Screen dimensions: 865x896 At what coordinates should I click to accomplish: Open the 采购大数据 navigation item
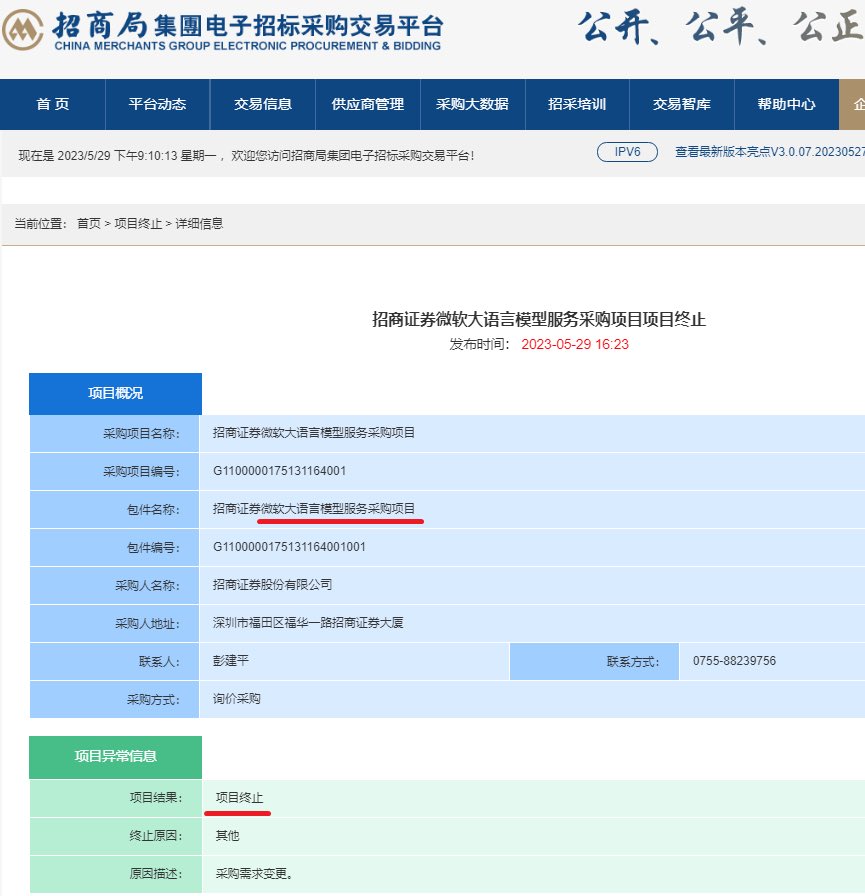click(x=472, y=104)
